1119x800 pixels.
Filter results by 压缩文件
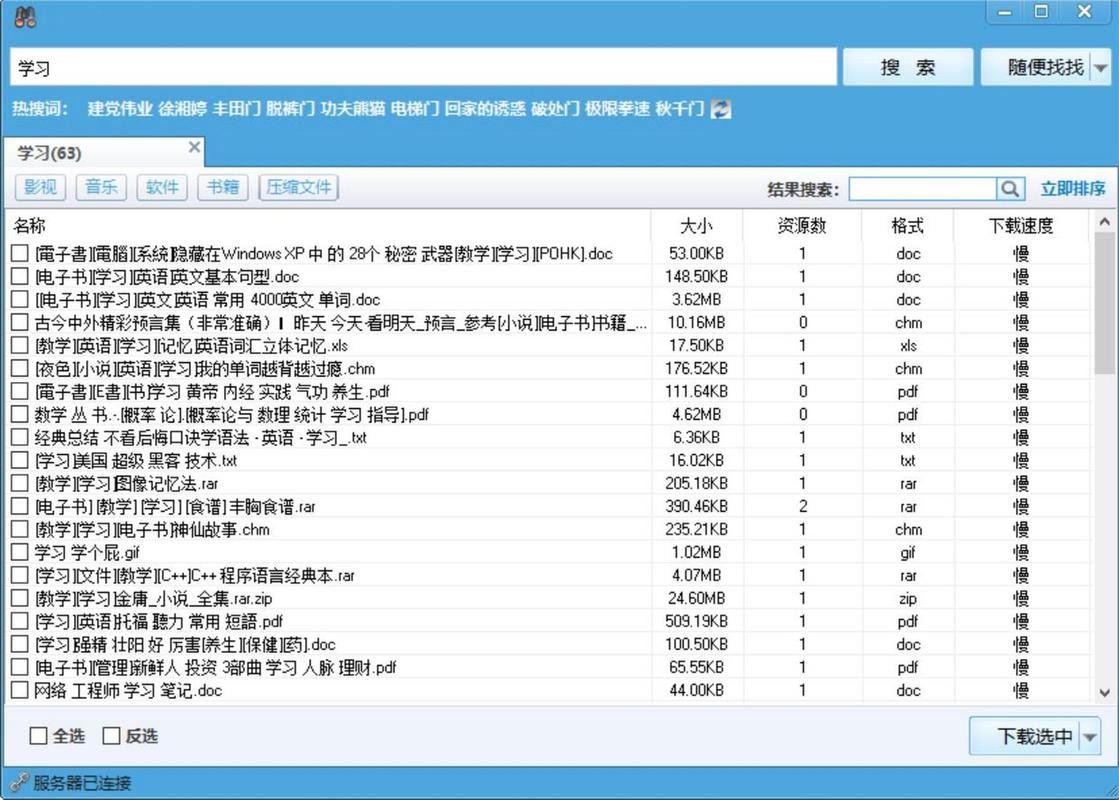299,187
